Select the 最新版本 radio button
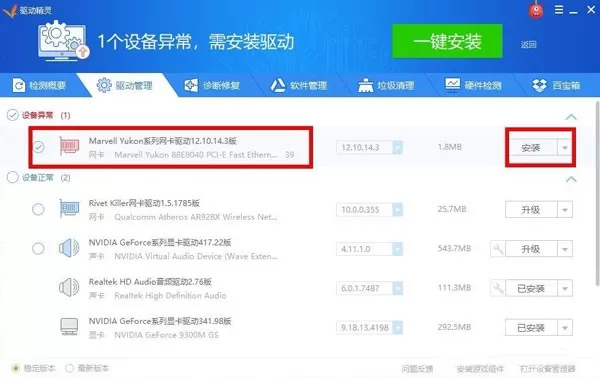Image resolution: width=600 pixels, height=378 pixels. pos(69,368)
